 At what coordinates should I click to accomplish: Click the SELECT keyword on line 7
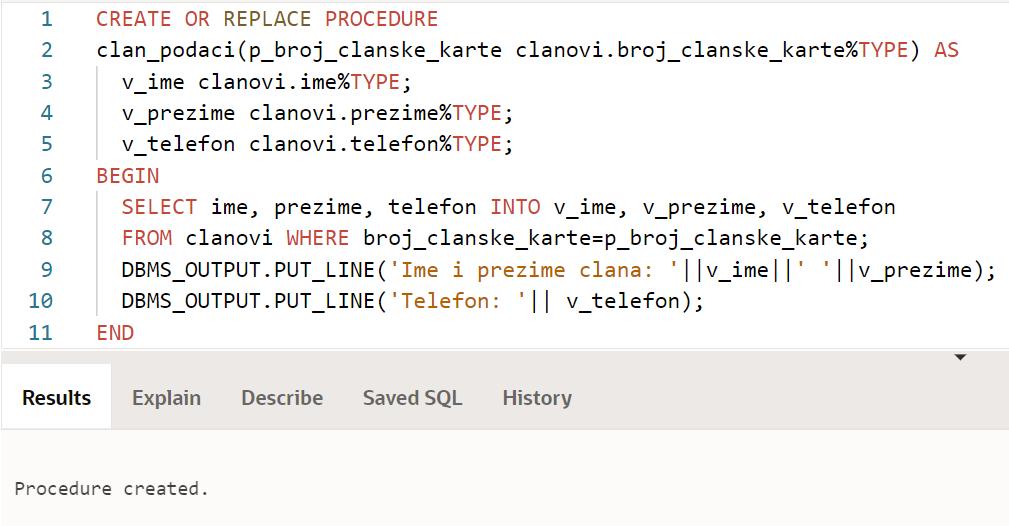point(159,207)
